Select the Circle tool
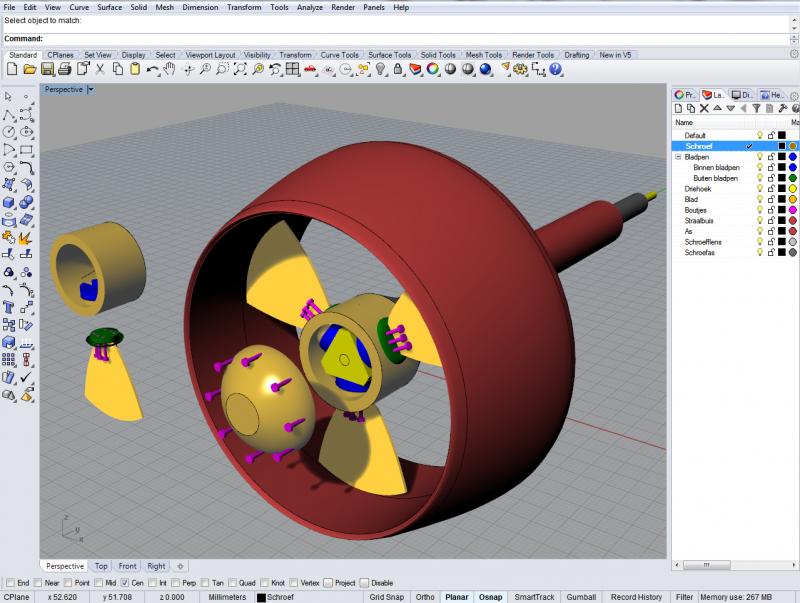Viewport: 800px width, 603px height. tap(9, 132)
